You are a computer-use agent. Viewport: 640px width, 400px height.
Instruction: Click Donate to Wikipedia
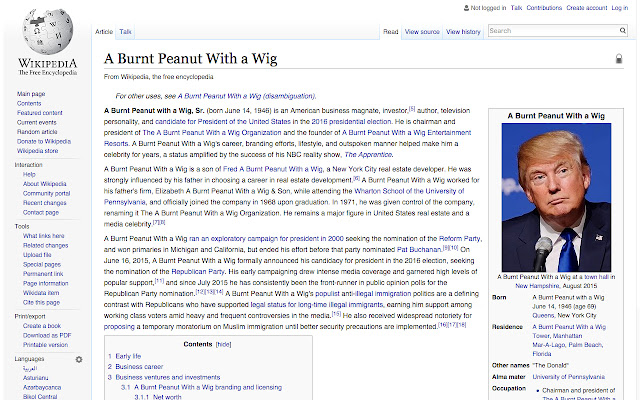(44, 141)
